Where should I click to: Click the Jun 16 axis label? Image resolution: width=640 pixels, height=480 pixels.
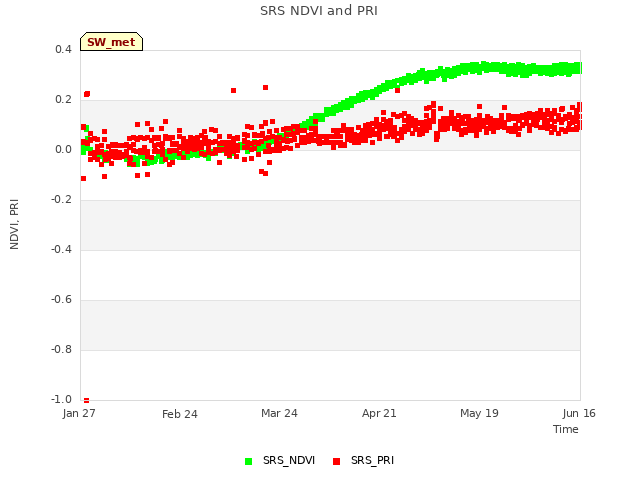point(579,413)
